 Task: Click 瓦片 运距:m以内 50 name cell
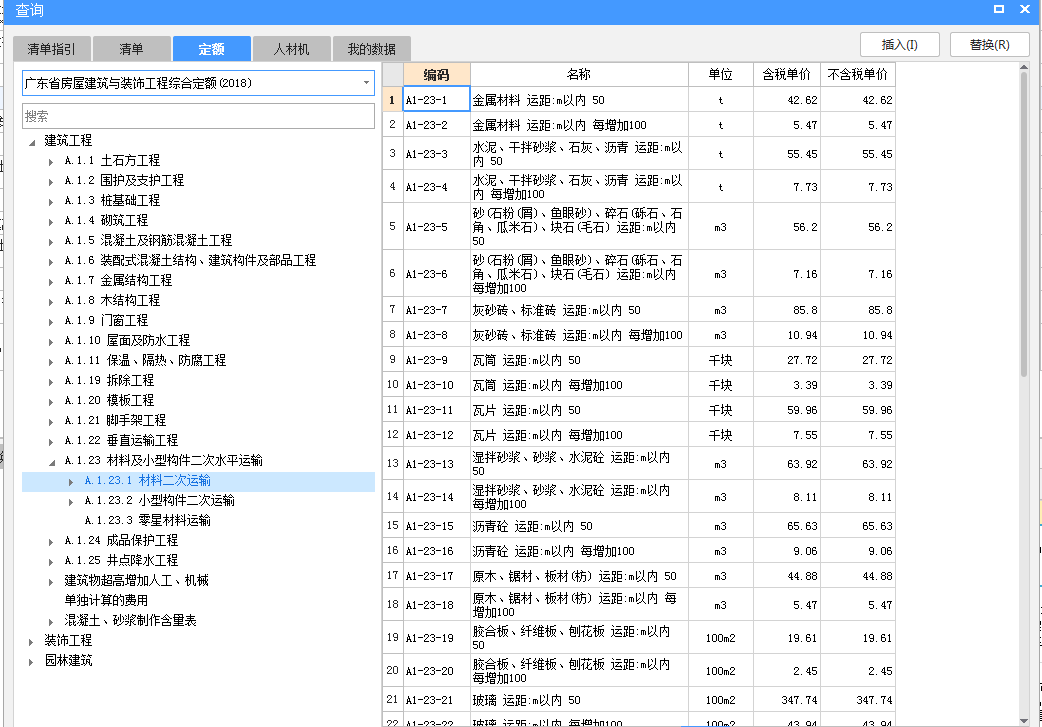[579, 410]
